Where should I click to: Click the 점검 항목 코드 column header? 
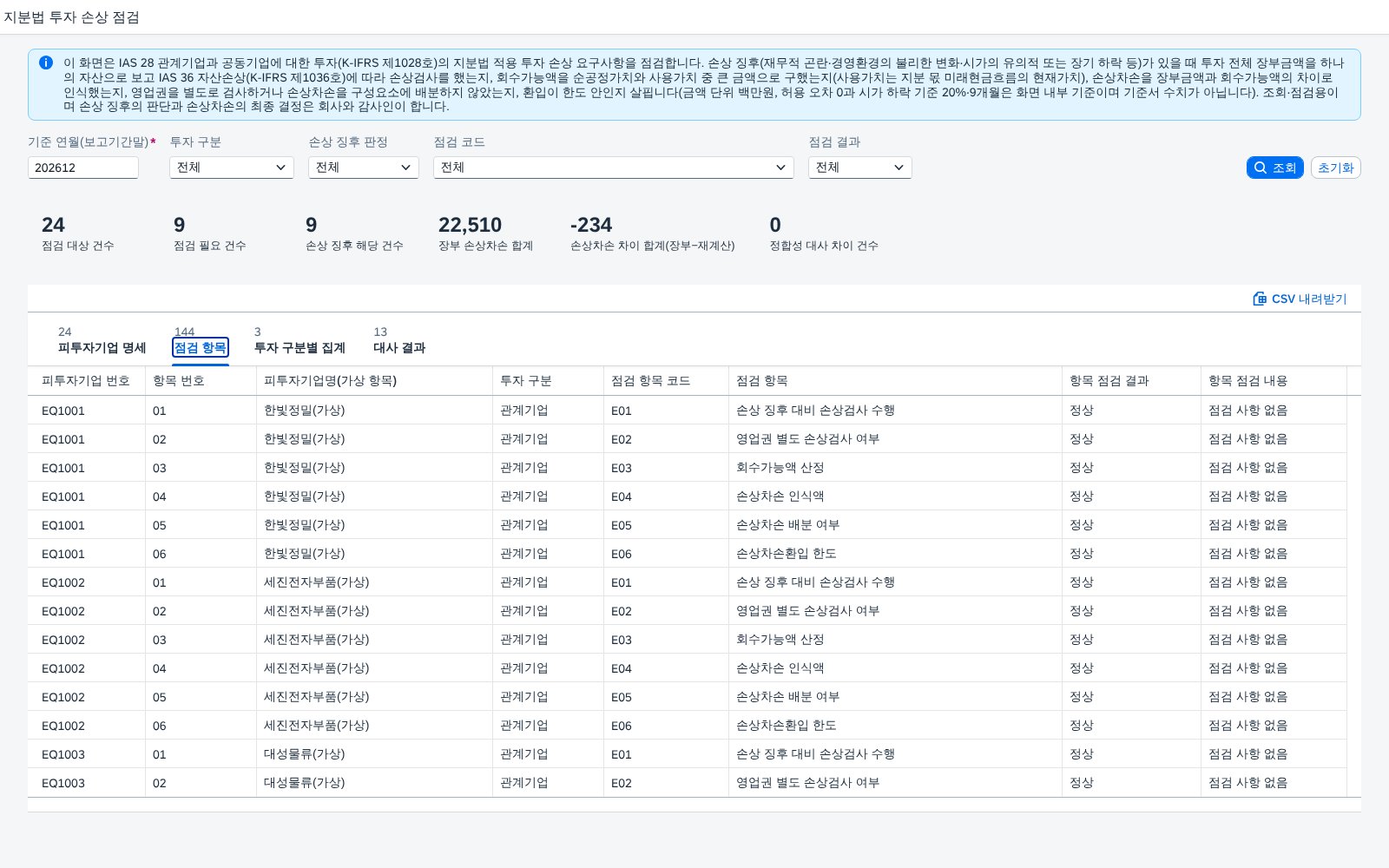(x=651, y=380)
